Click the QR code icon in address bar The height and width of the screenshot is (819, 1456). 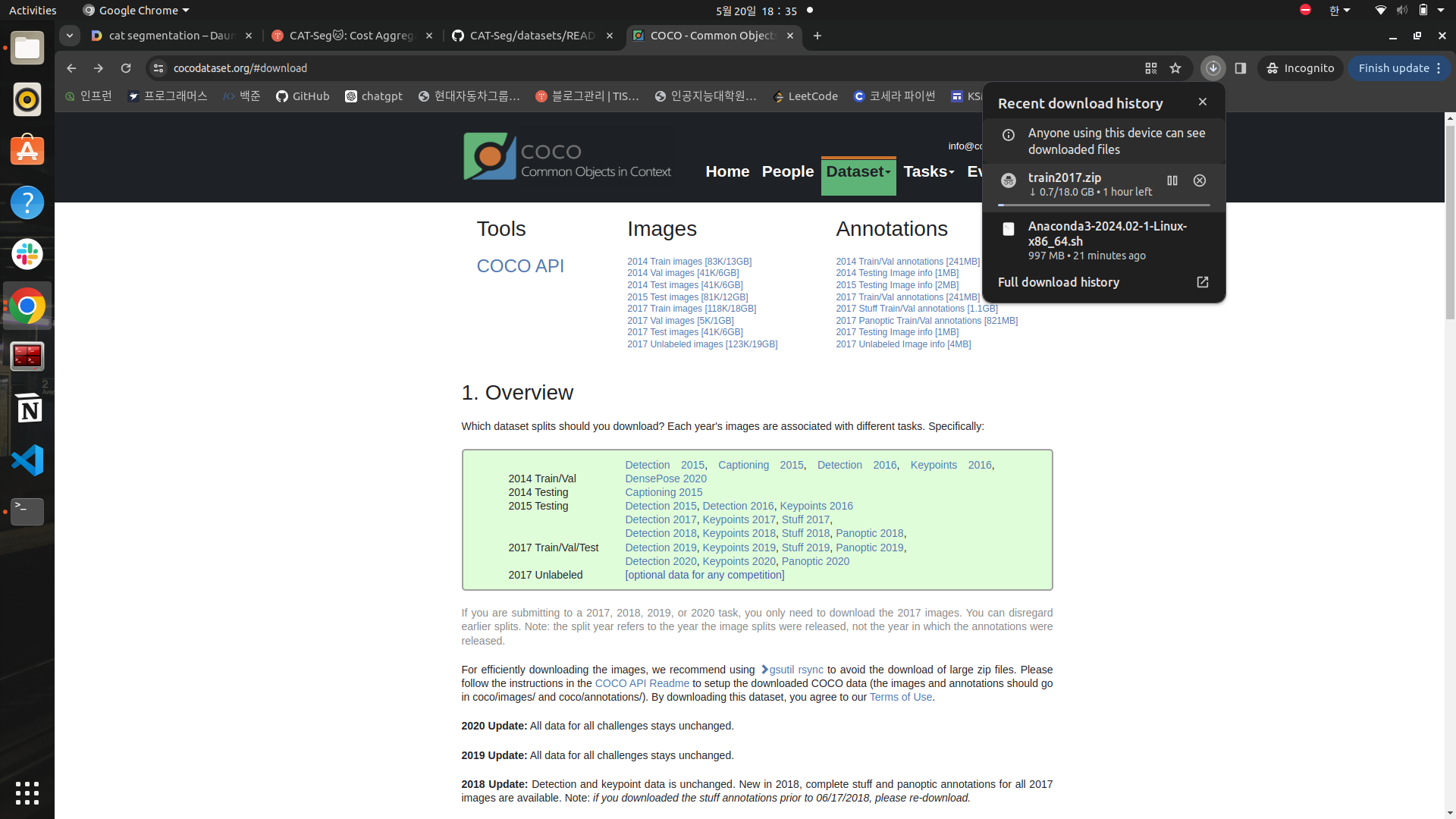(x=1150, y=68)
